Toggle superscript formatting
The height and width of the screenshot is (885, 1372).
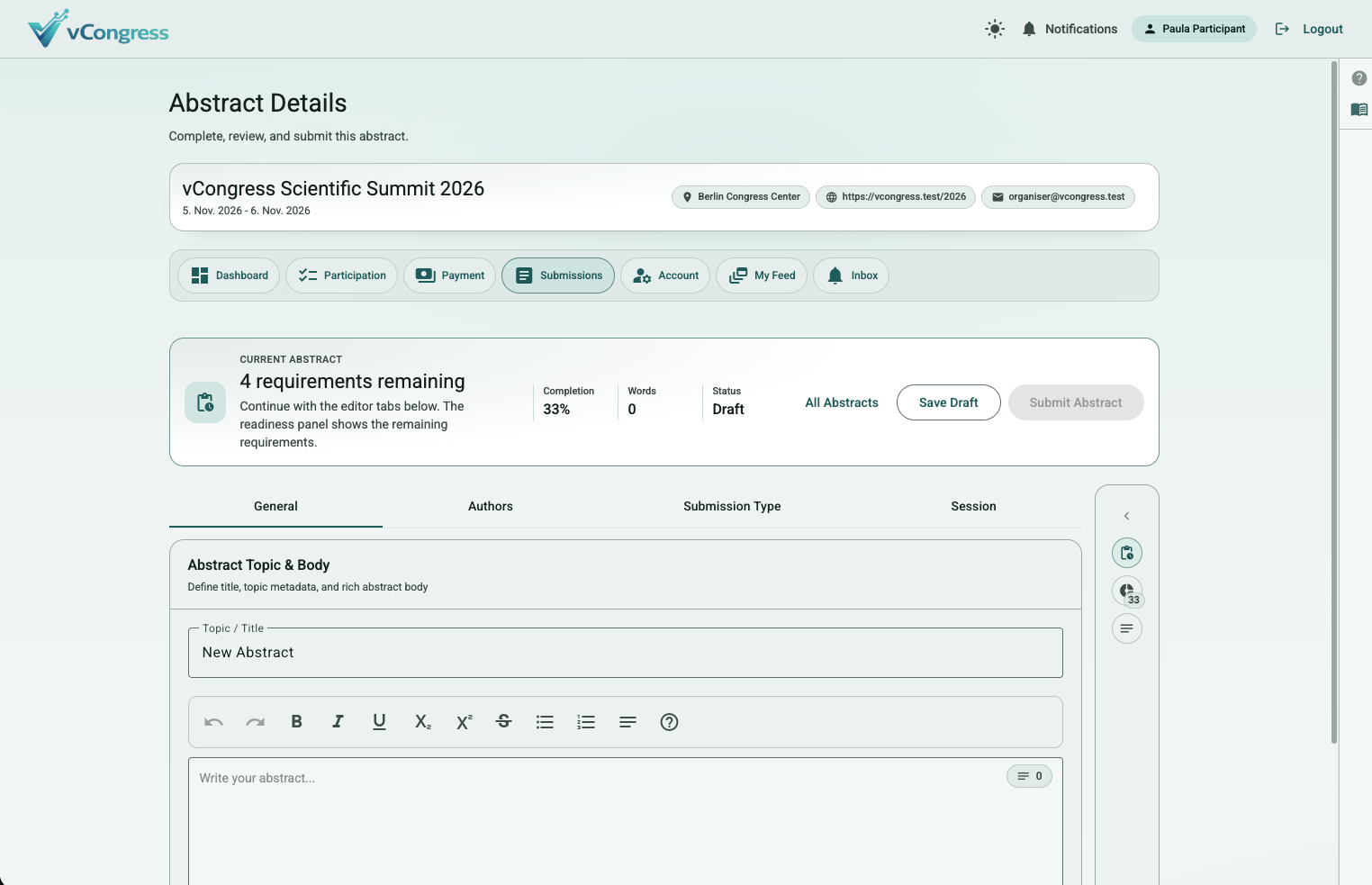pos(464,722)
